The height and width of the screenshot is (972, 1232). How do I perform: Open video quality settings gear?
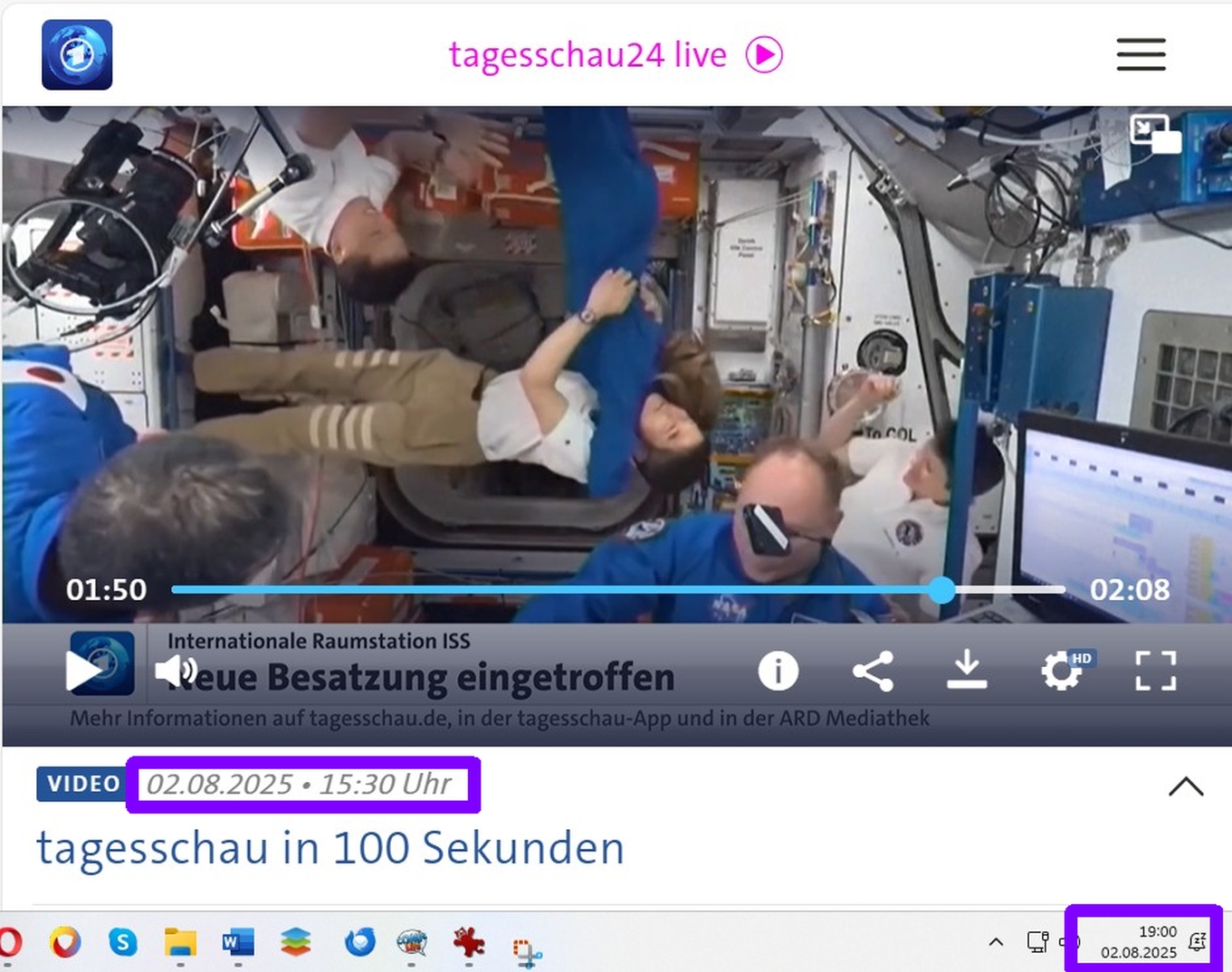click(x=1062, y=672)
